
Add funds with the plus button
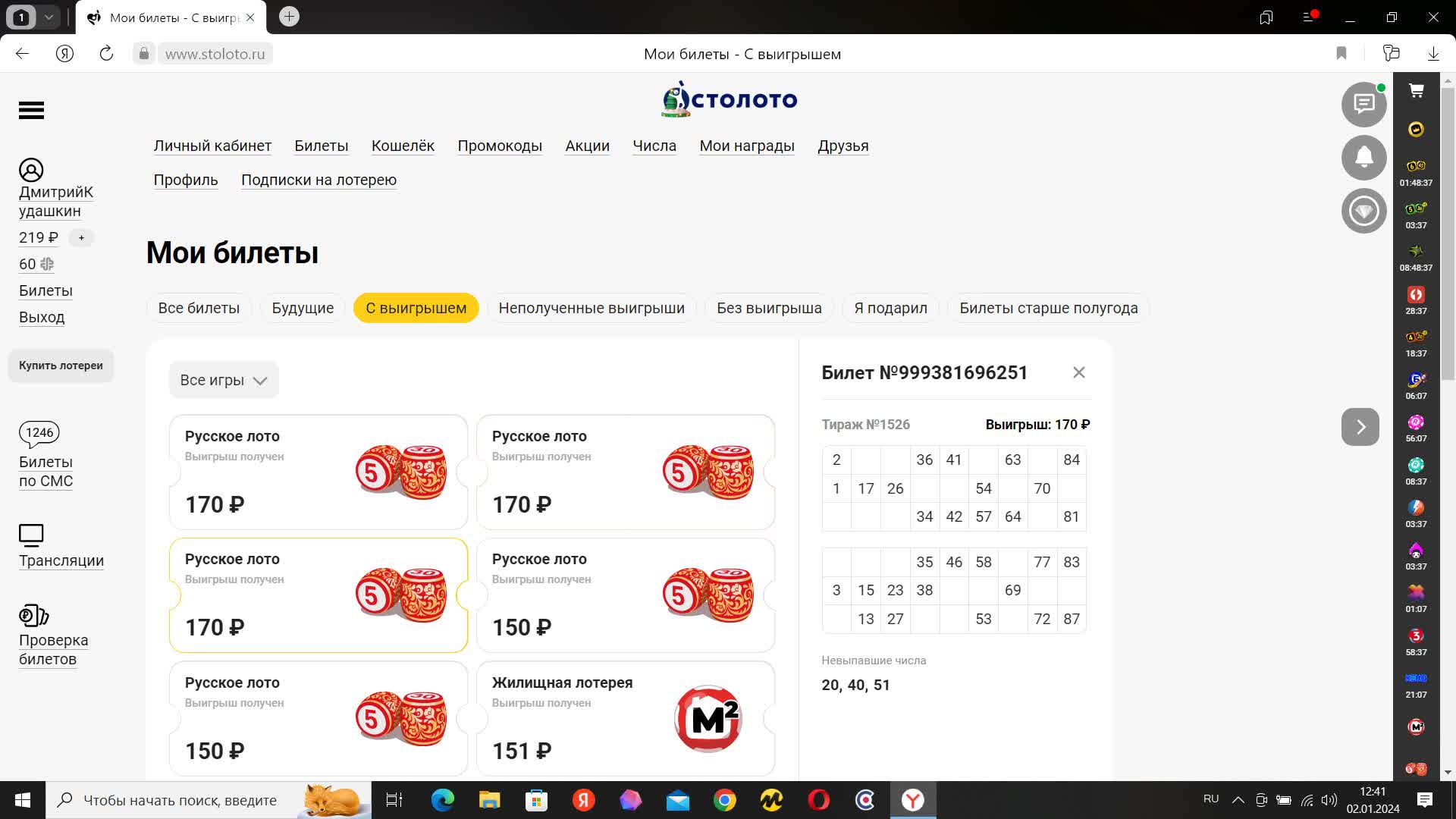pos(81,237)
